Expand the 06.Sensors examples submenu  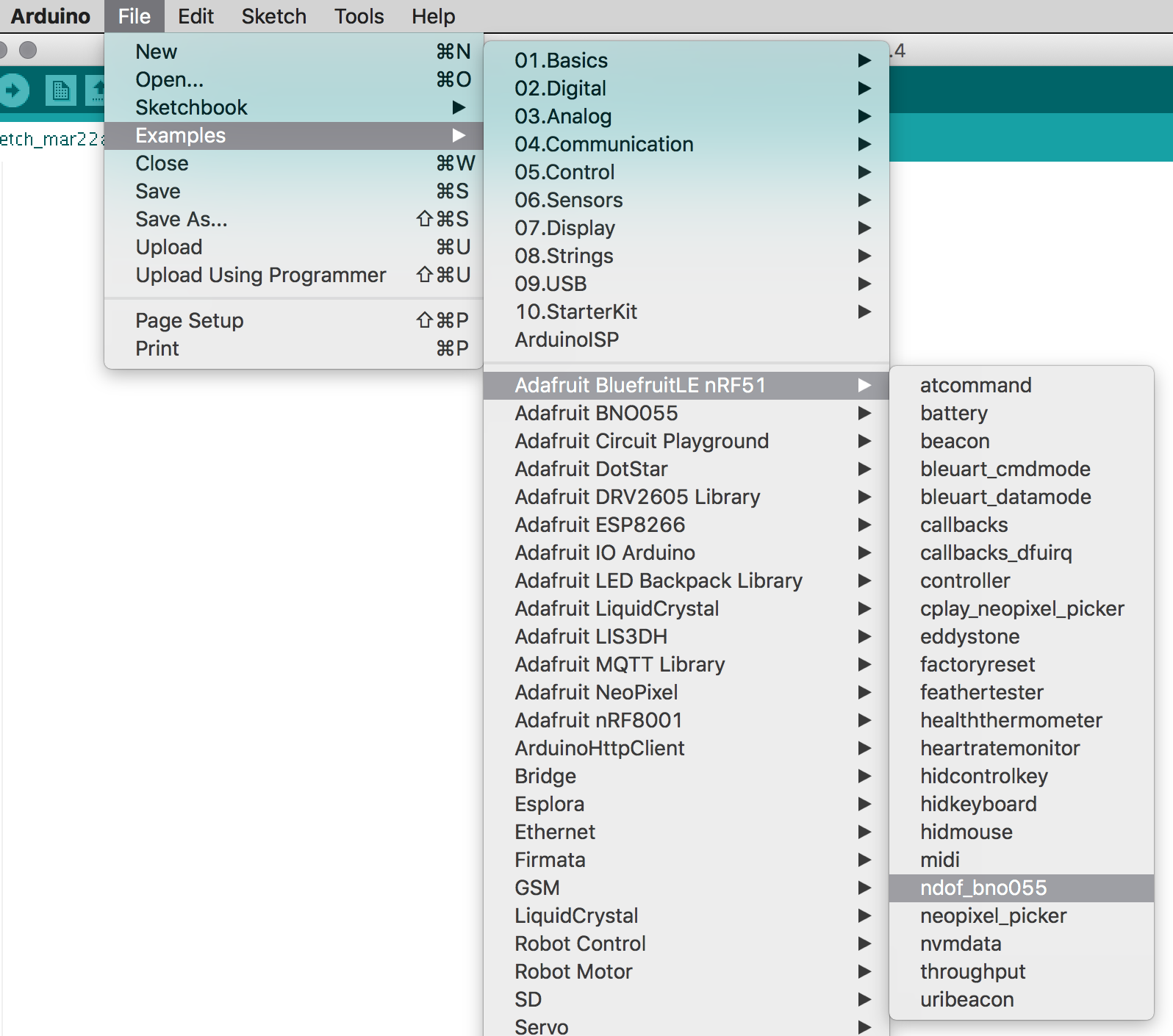pyautogui.click(x=686, y=200)
